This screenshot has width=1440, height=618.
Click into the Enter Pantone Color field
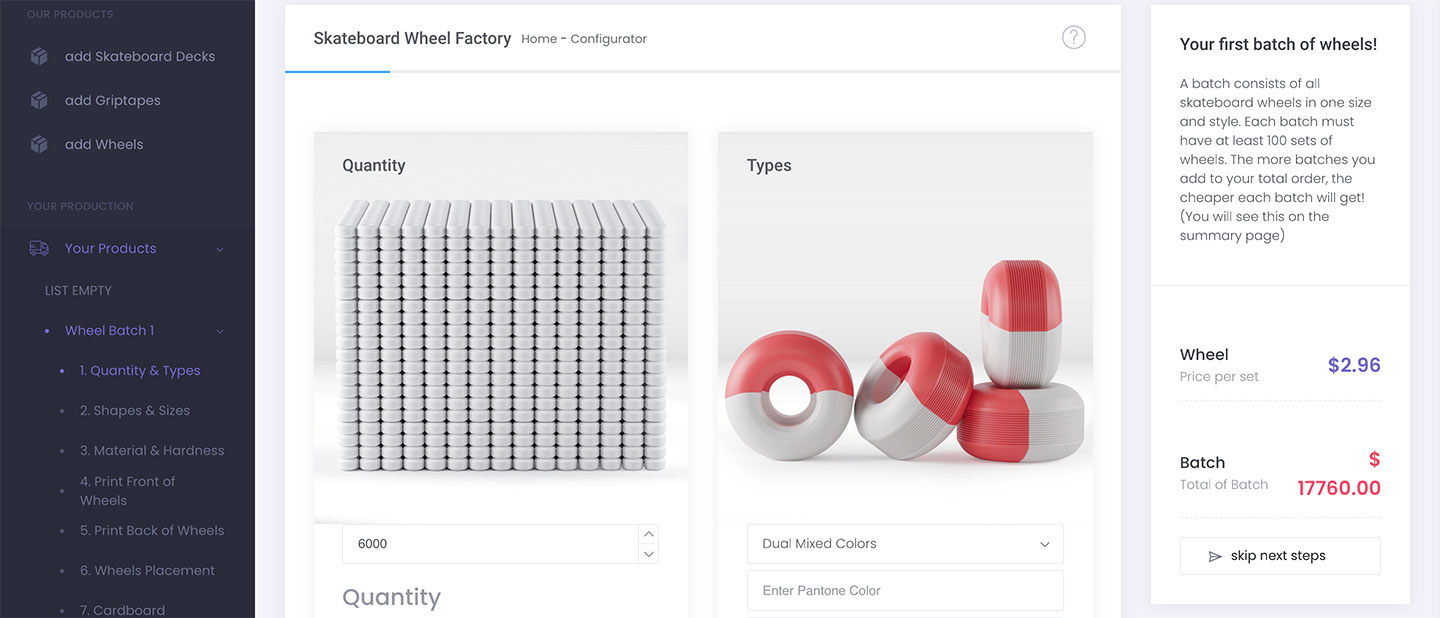pyautogui.click(x=904, y=591)
